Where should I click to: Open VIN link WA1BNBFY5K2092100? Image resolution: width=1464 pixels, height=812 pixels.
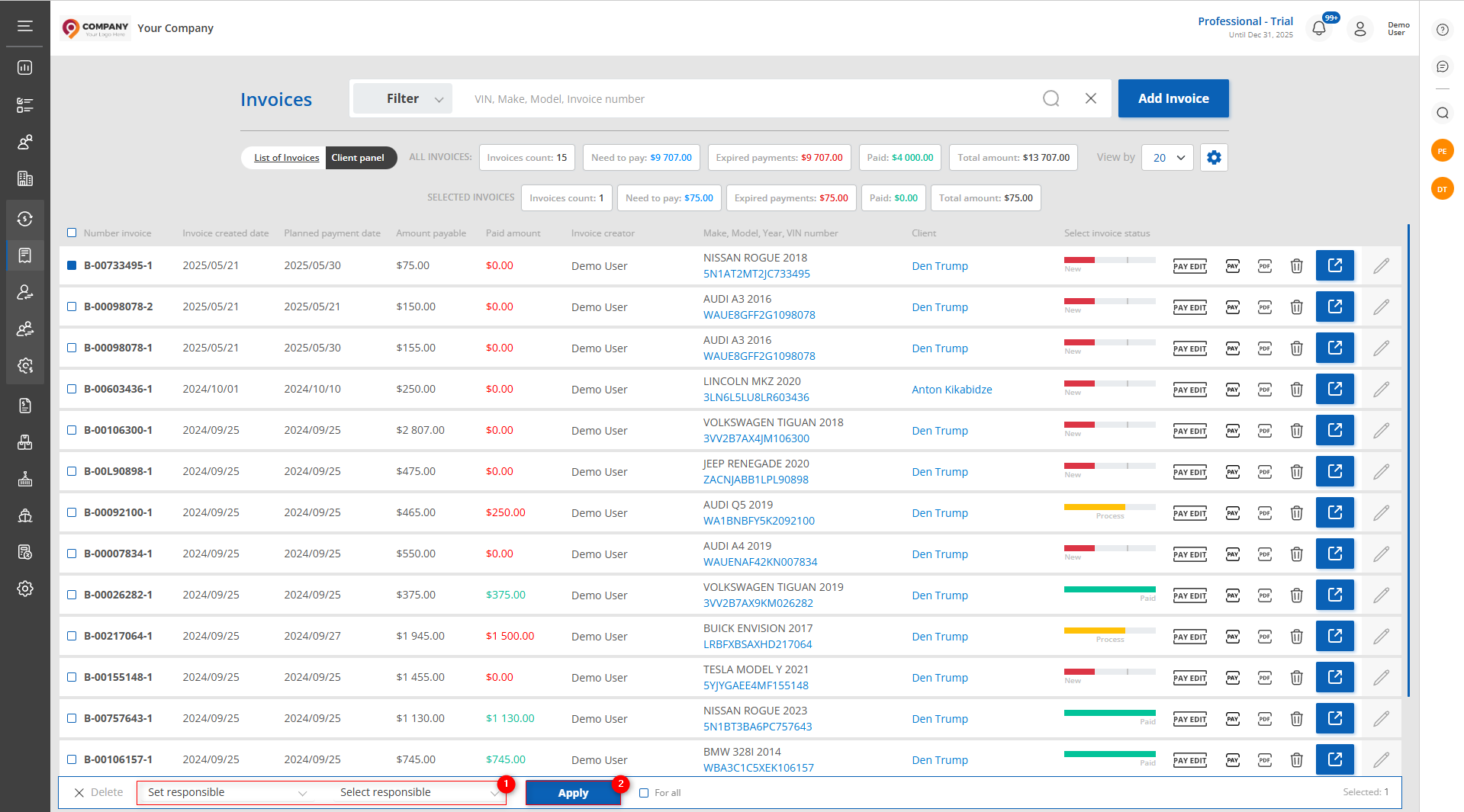[758, 521]
